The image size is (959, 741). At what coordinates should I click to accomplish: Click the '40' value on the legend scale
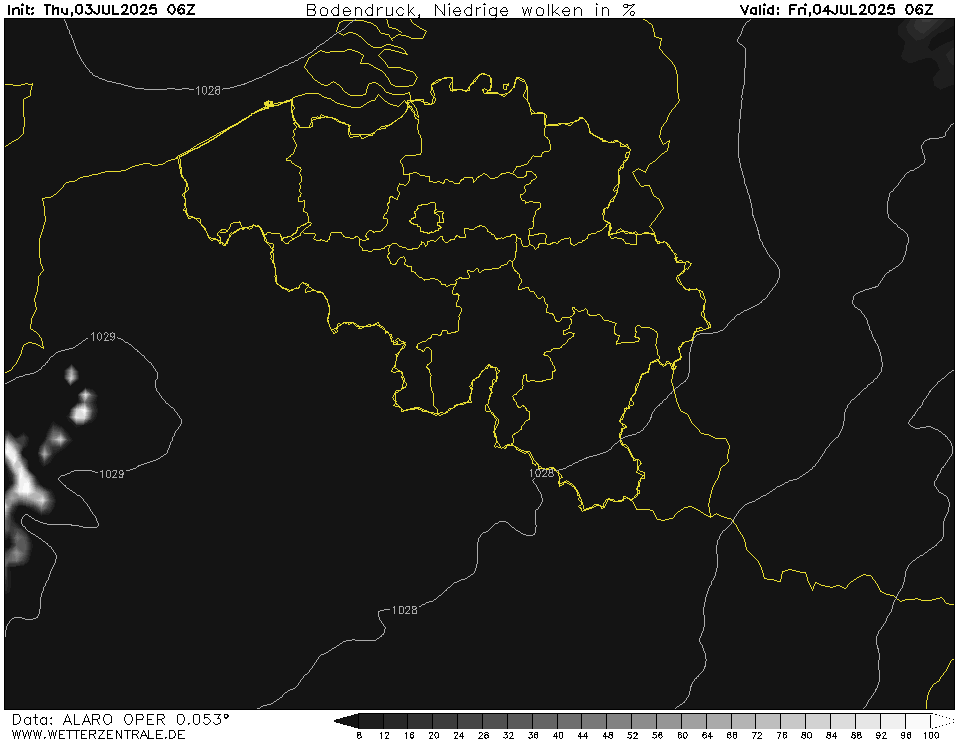point(558,735)
